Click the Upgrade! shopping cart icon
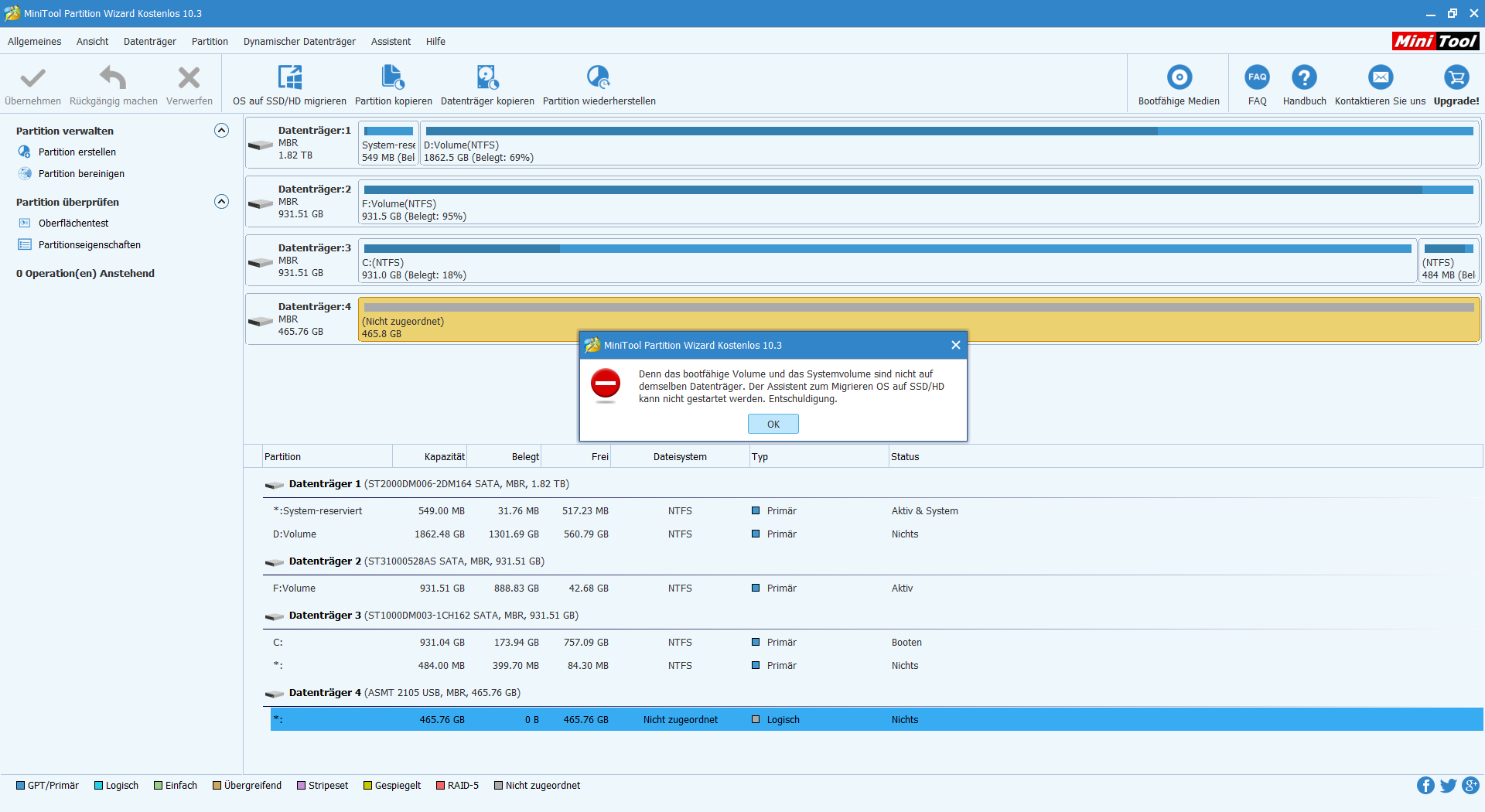1485x812 pixels. pos(1456,77)
